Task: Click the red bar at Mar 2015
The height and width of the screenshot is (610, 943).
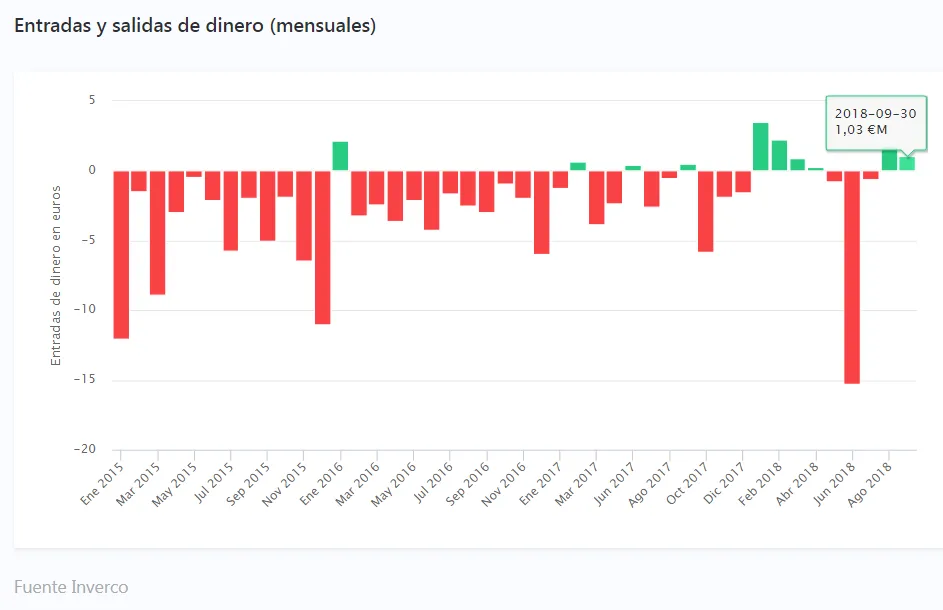Action: pyautogui.click(x=157, y=232)
